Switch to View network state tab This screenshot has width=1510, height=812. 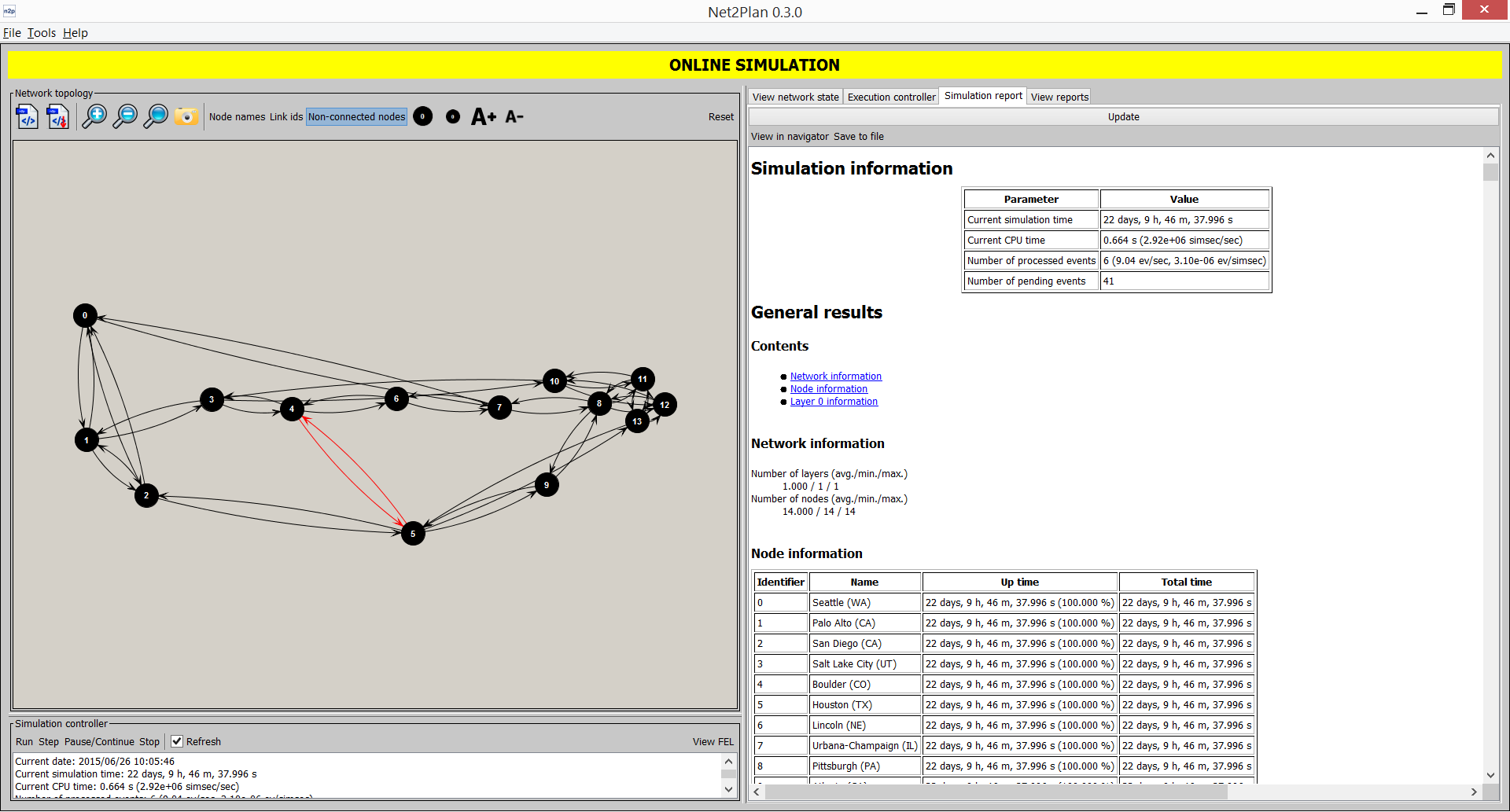[x=795, y=97]
